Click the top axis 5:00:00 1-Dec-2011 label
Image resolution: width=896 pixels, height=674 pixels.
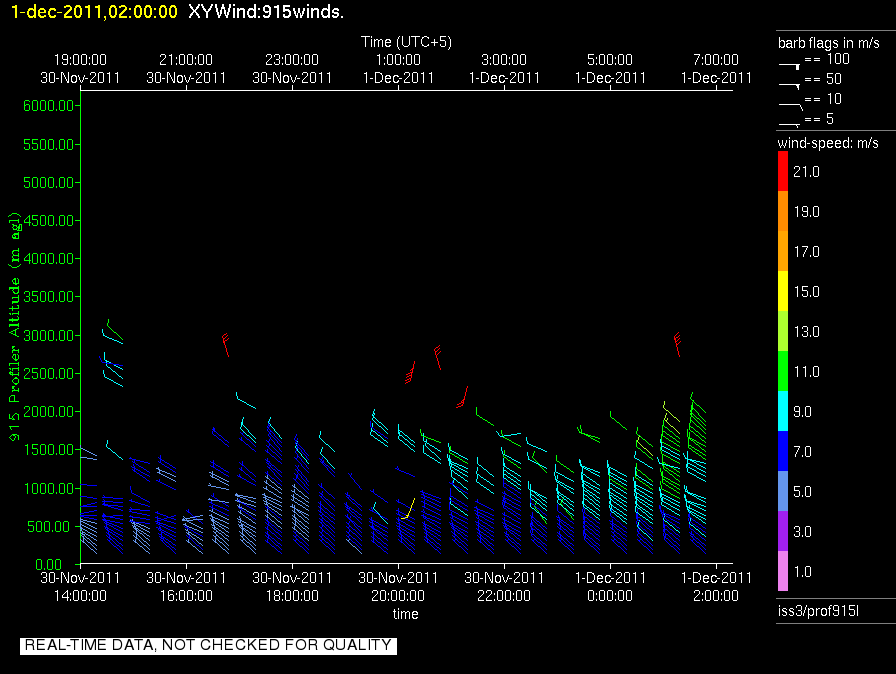click(610, 69)
